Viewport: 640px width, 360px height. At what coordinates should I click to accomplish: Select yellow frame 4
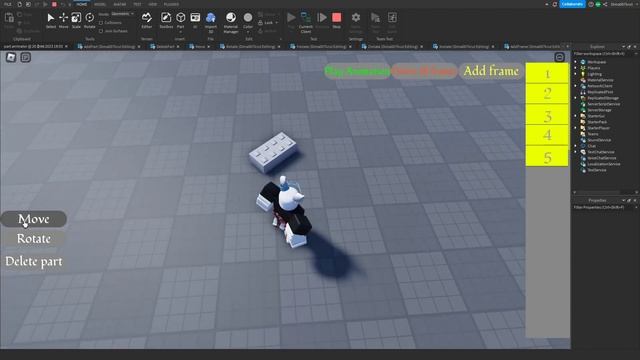[x=547, y=136]
